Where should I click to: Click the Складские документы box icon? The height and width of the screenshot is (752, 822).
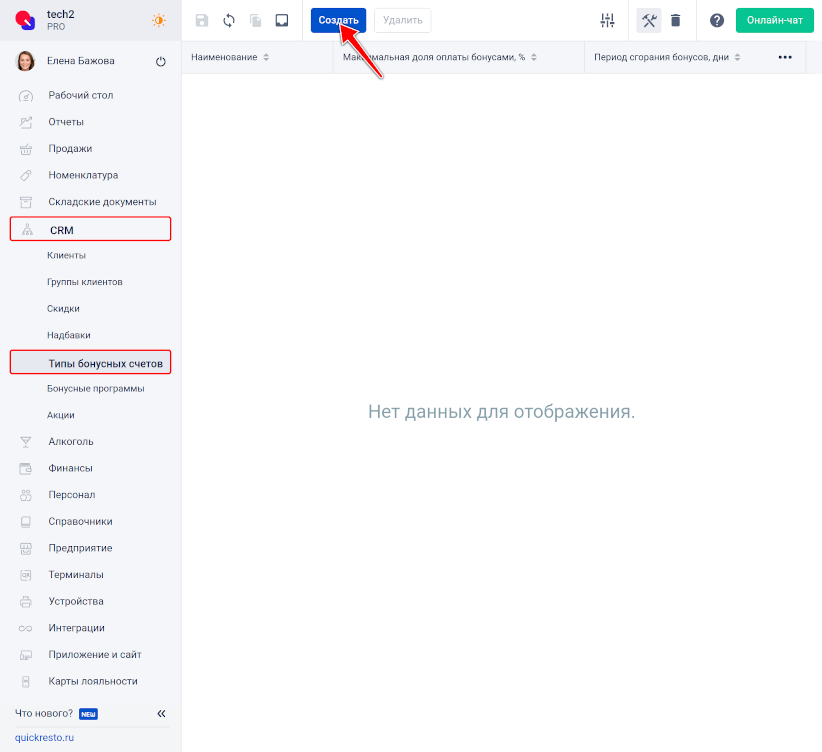click(26, 202)
